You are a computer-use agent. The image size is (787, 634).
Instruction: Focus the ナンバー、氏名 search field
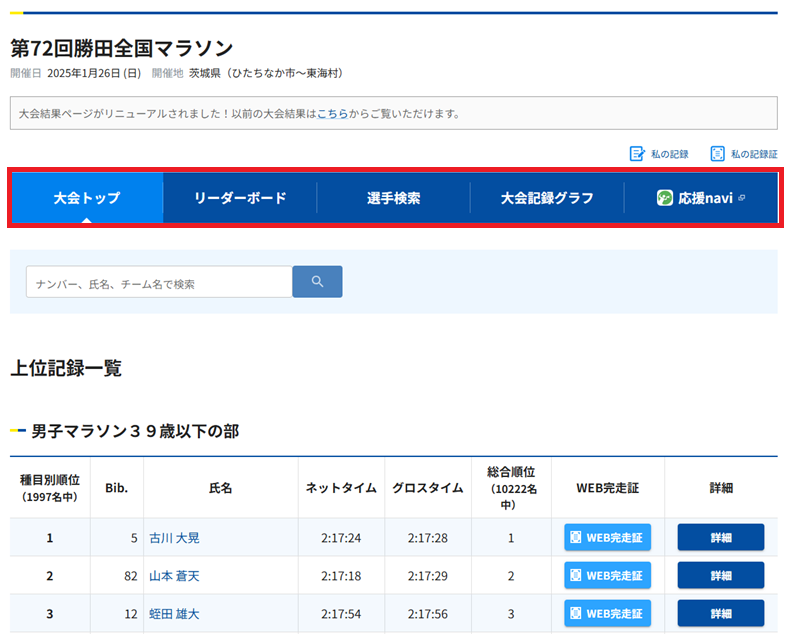pyautogui.click(x=159, y=283)
